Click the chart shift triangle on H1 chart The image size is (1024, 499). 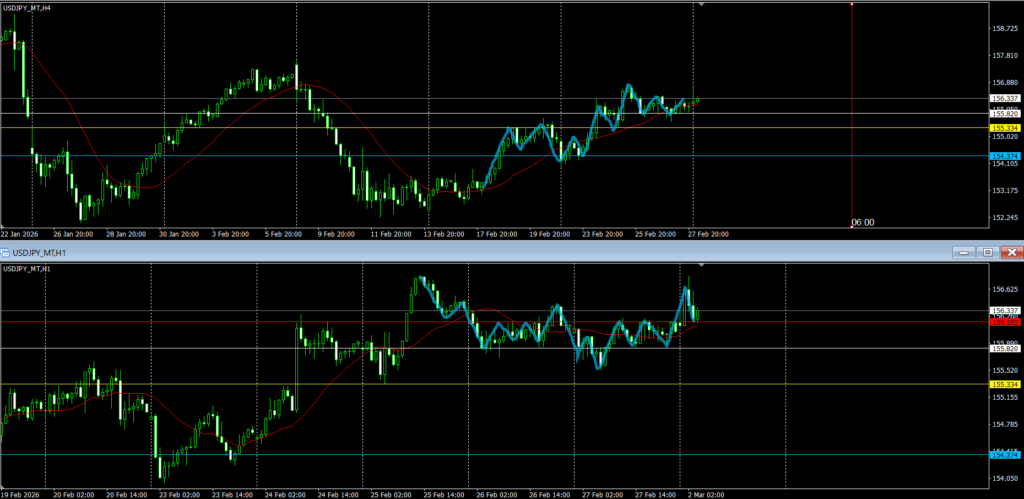click(702, 266)
